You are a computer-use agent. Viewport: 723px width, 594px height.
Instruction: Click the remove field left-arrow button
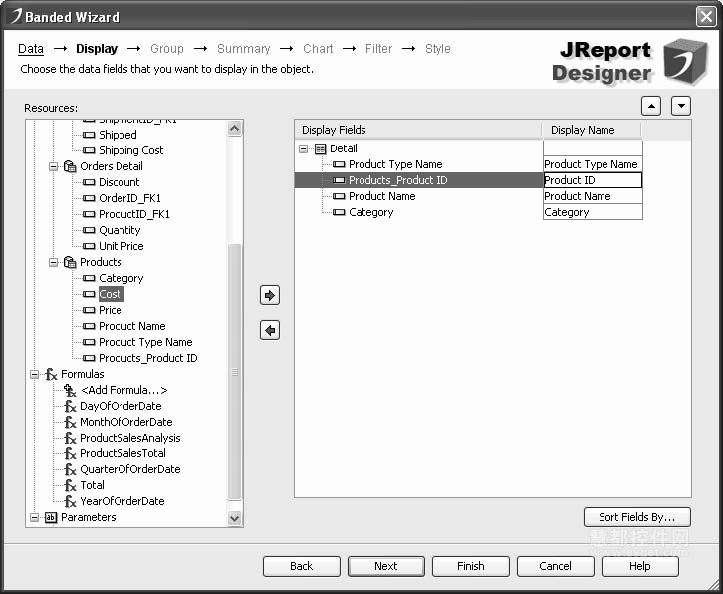270,330
